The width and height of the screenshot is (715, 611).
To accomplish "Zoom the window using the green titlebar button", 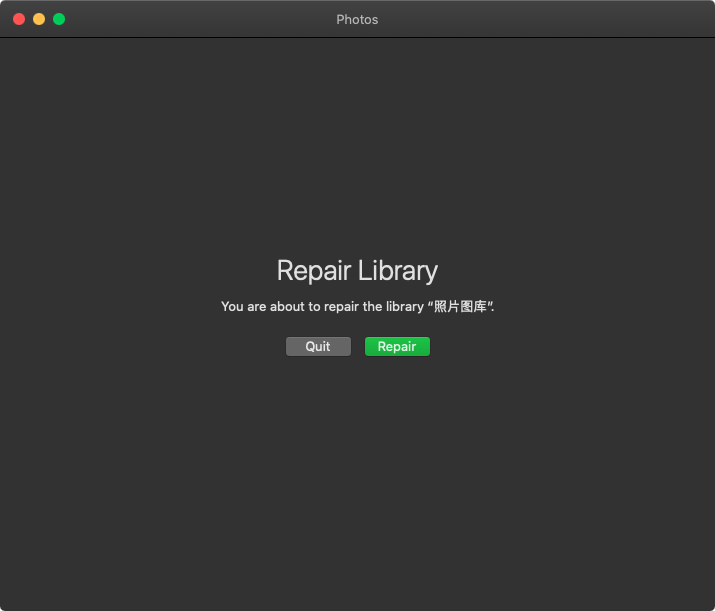I will pyautogui.click(x=59, y=19).
